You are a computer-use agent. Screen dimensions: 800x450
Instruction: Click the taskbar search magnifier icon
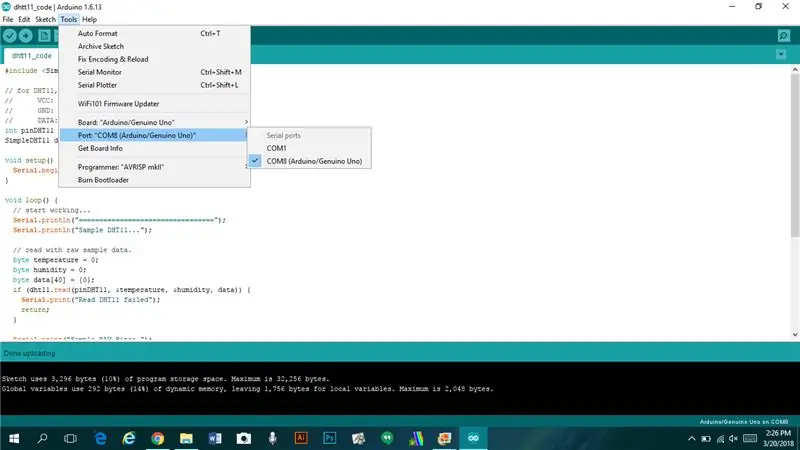coord(43,438)
